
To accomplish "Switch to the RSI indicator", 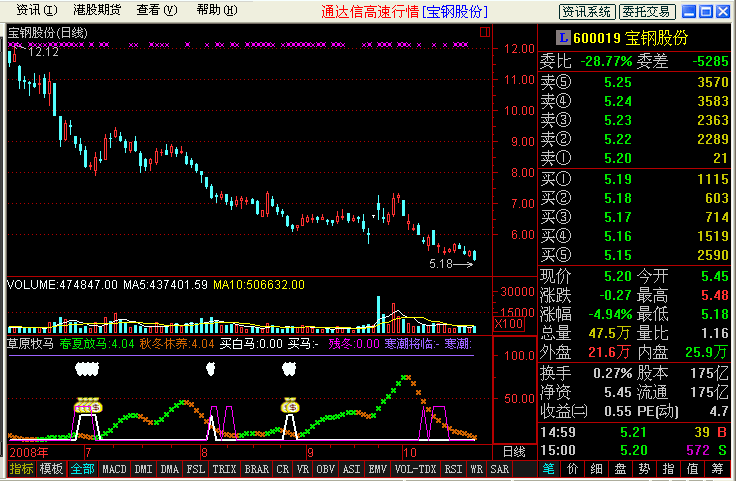I will (x=453, y=469).
